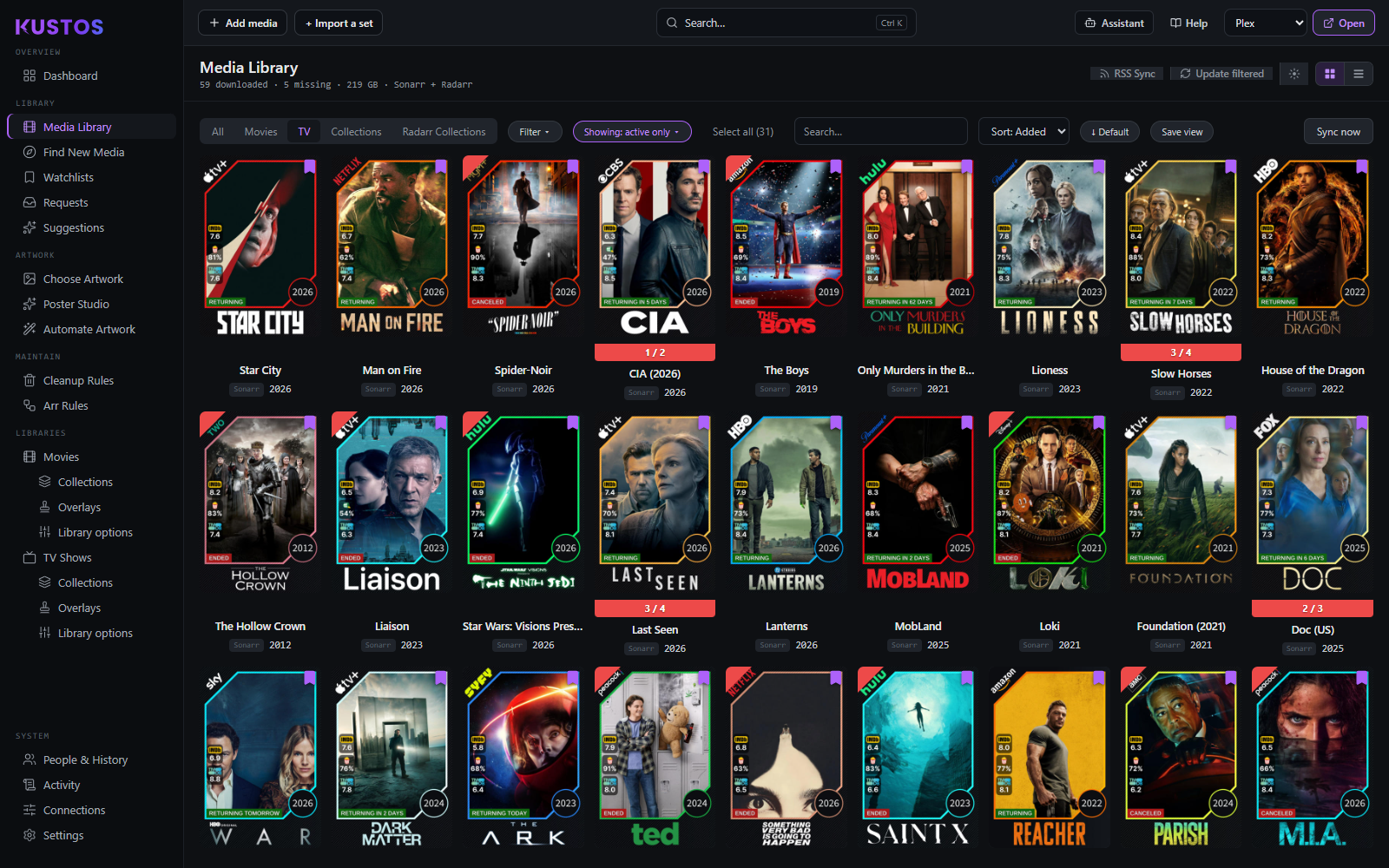Click the Sync now button
1389x868 pixels.
(x=1338, y=132)
